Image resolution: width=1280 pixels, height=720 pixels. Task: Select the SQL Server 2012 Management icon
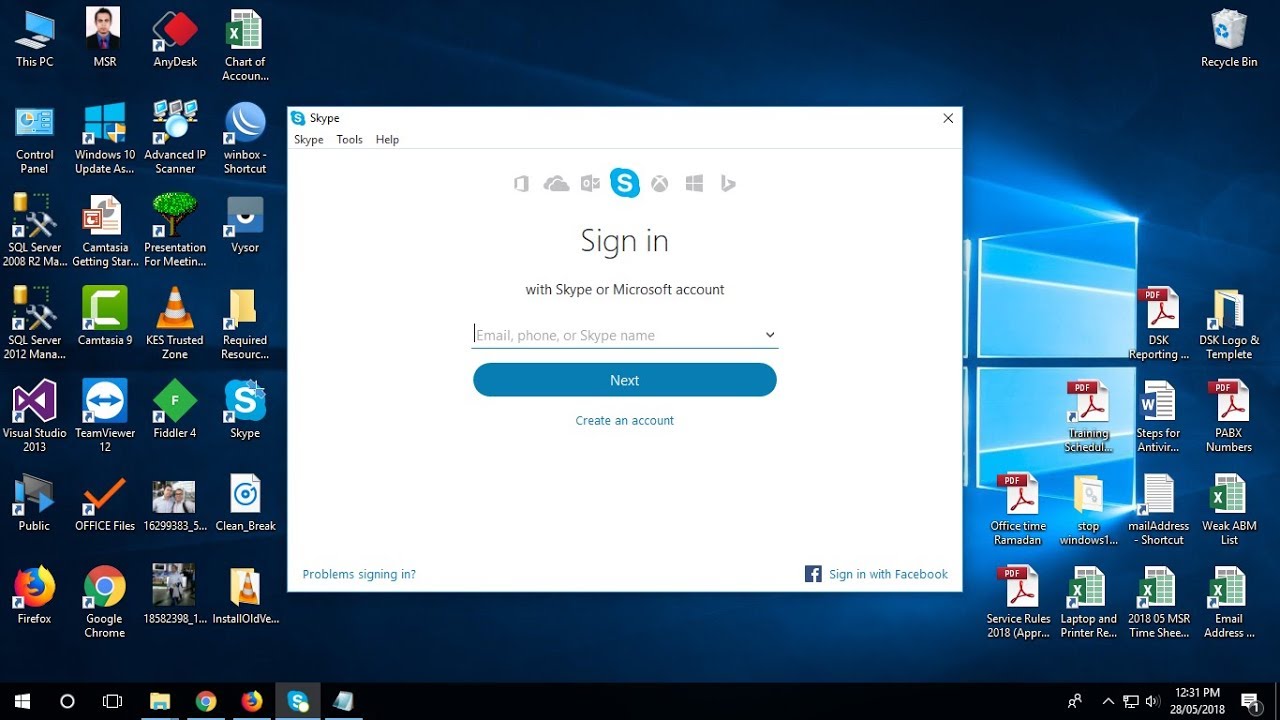[x=35, y=324]
